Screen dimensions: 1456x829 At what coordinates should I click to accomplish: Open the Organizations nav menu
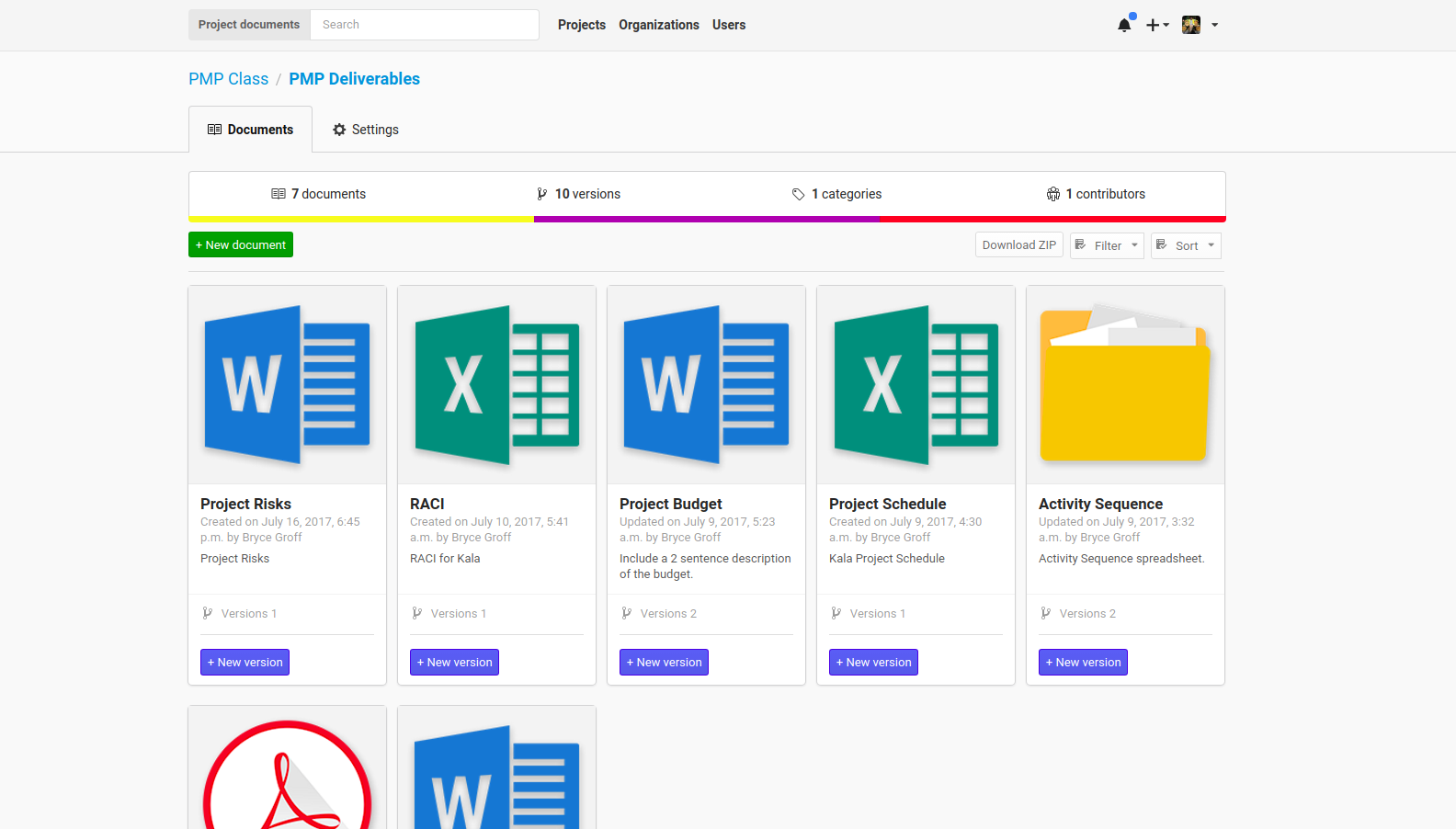point(659,25)
